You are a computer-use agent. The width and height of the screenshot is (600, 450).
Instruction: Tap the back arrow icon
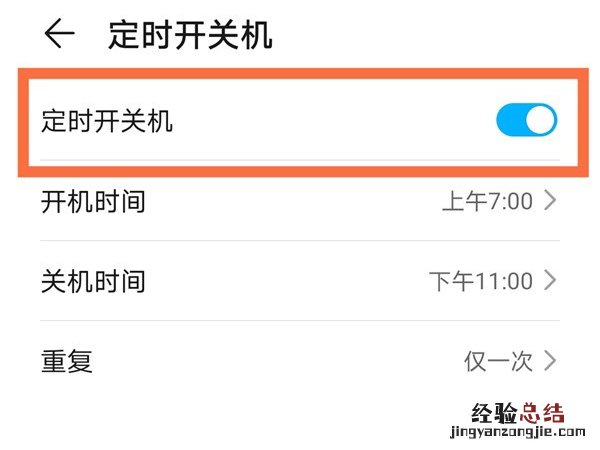point(60,34)
